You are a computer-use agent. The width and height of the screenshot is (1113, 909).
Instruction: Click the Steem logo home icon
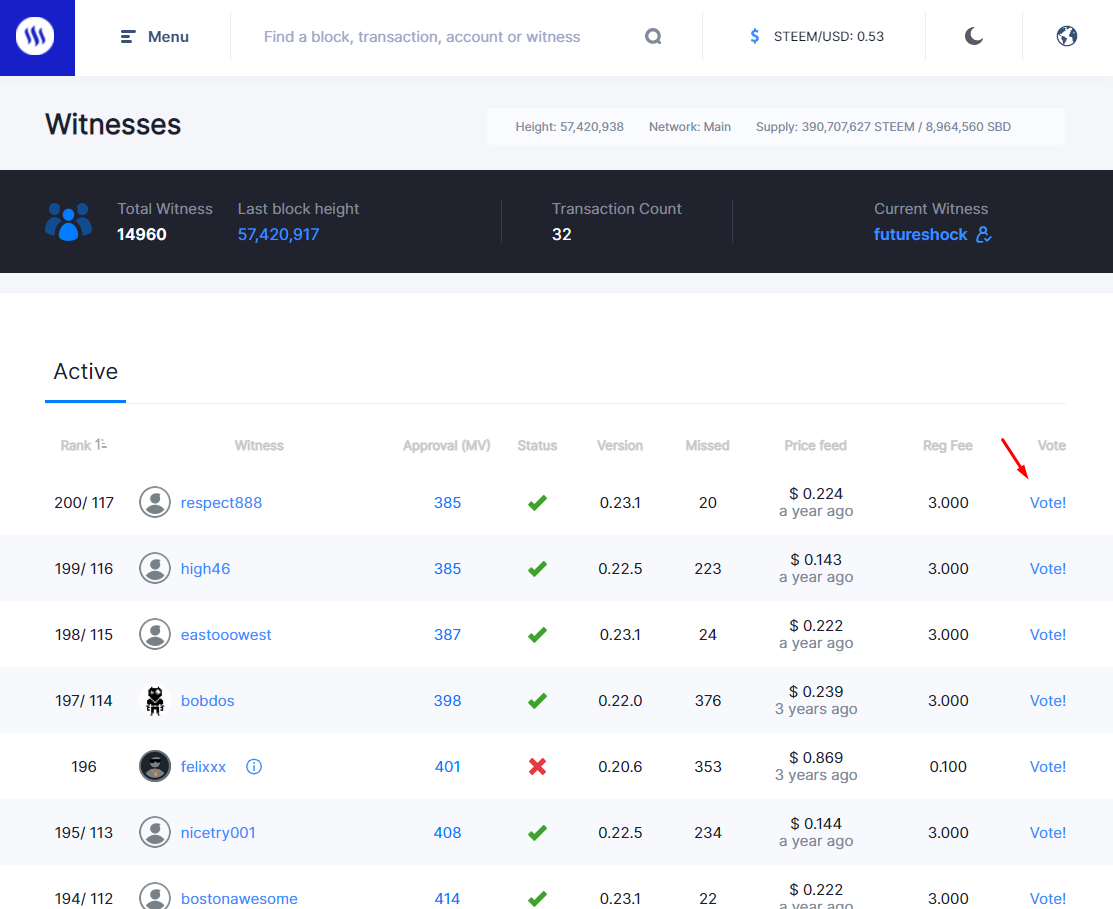(x=35, y=35)
